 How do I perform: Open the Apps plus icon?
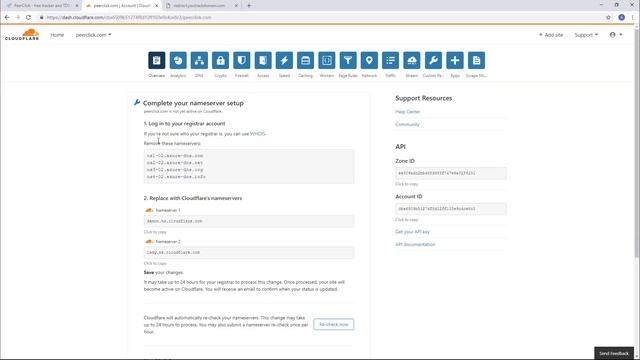(x=455, y=60)
